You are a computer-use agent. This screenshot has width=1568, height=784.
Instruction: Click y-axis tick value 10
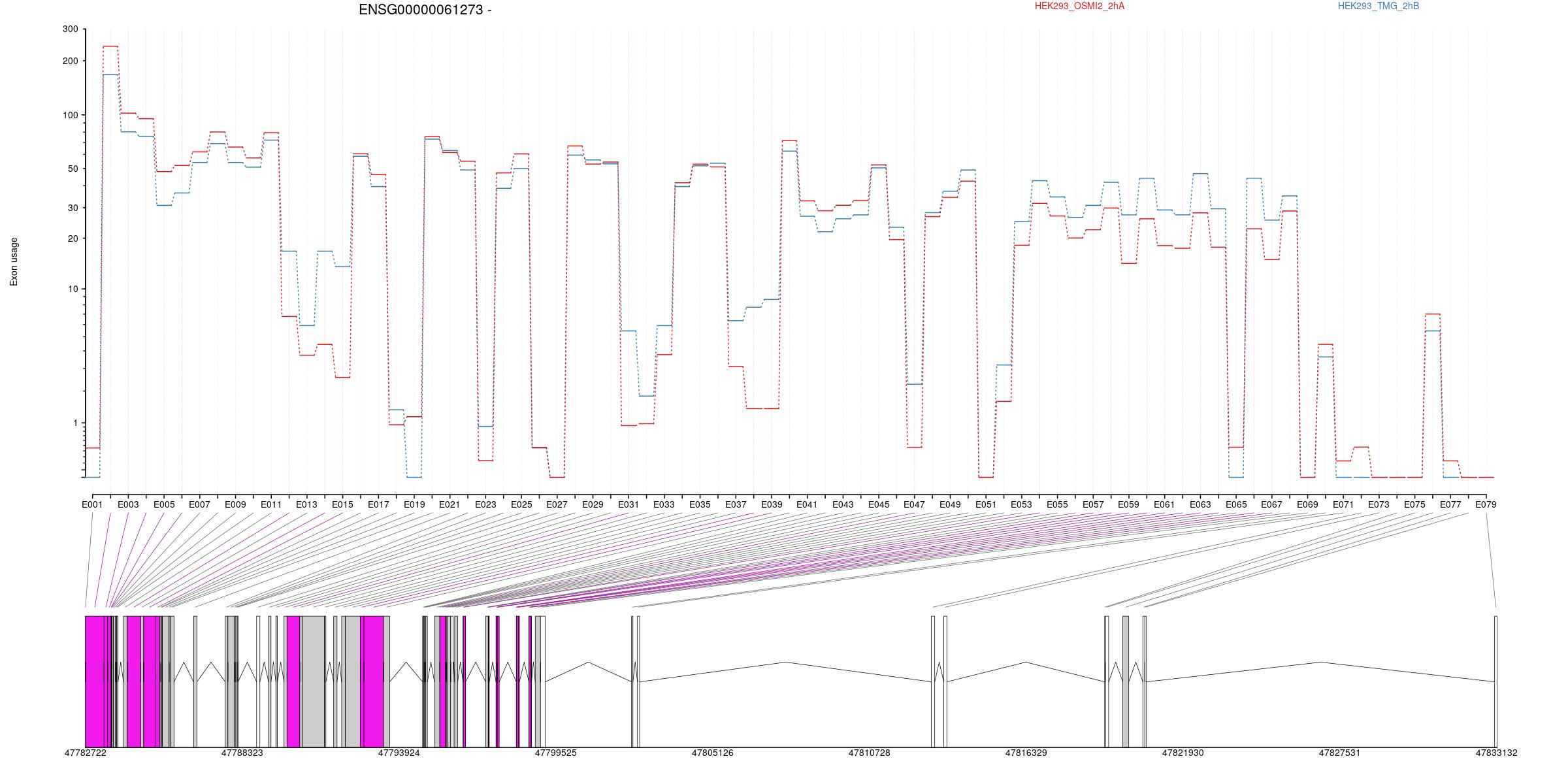coord(73,289)
